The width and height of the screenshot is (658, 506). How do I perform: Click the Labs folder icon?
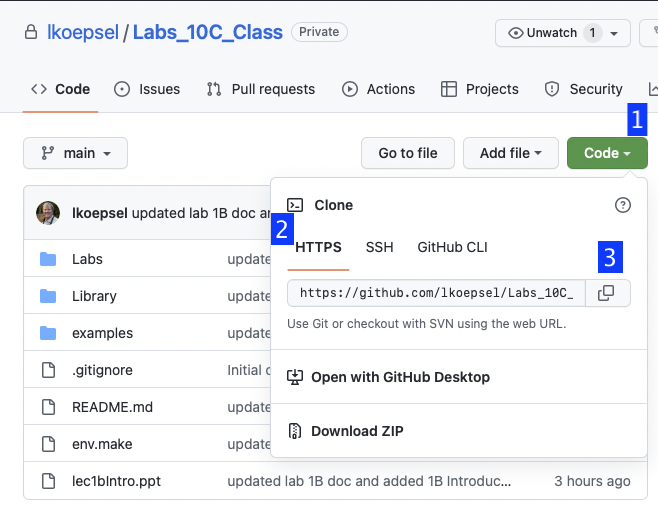(x=48, y=259)
